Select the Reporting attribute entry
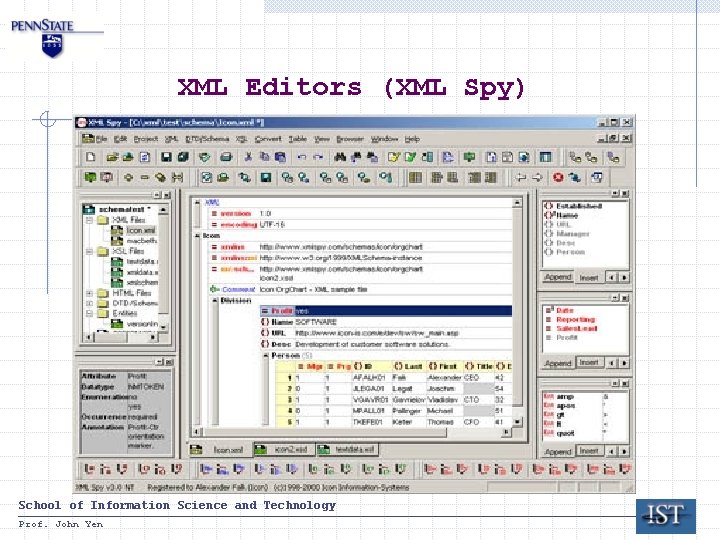This screenshot has height=540, width=720. tap(571, 320)
